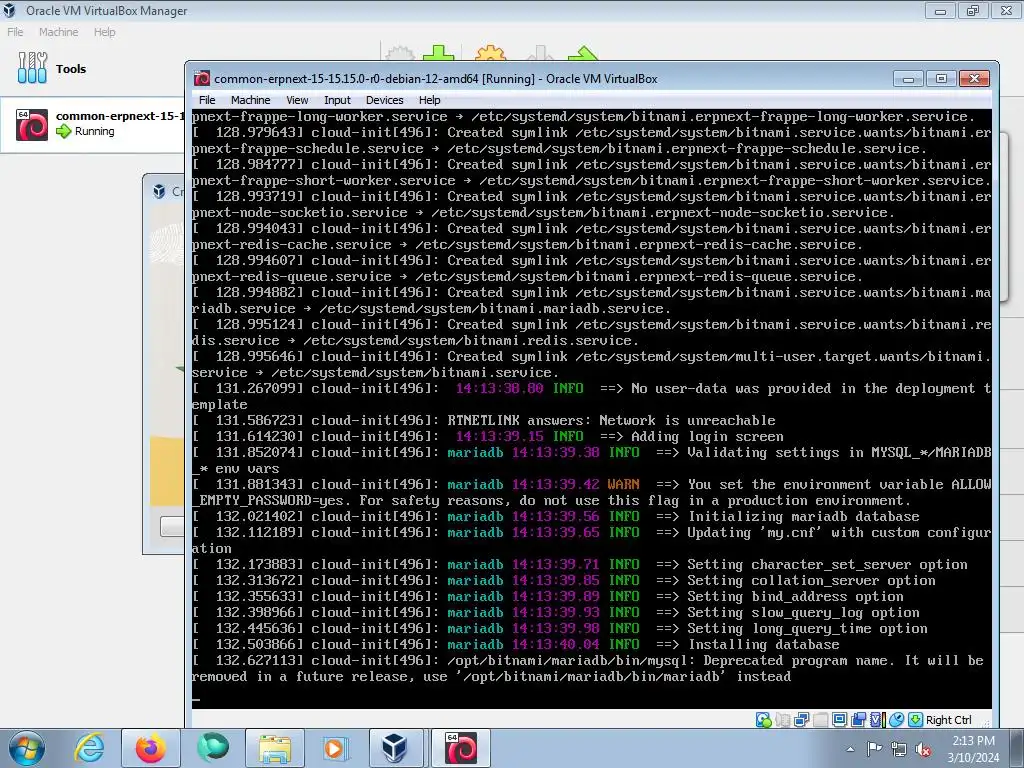This screenshot has height=768, width=1024.
Task: Show hidden system tray icons arrow
Action: [850, 749]
